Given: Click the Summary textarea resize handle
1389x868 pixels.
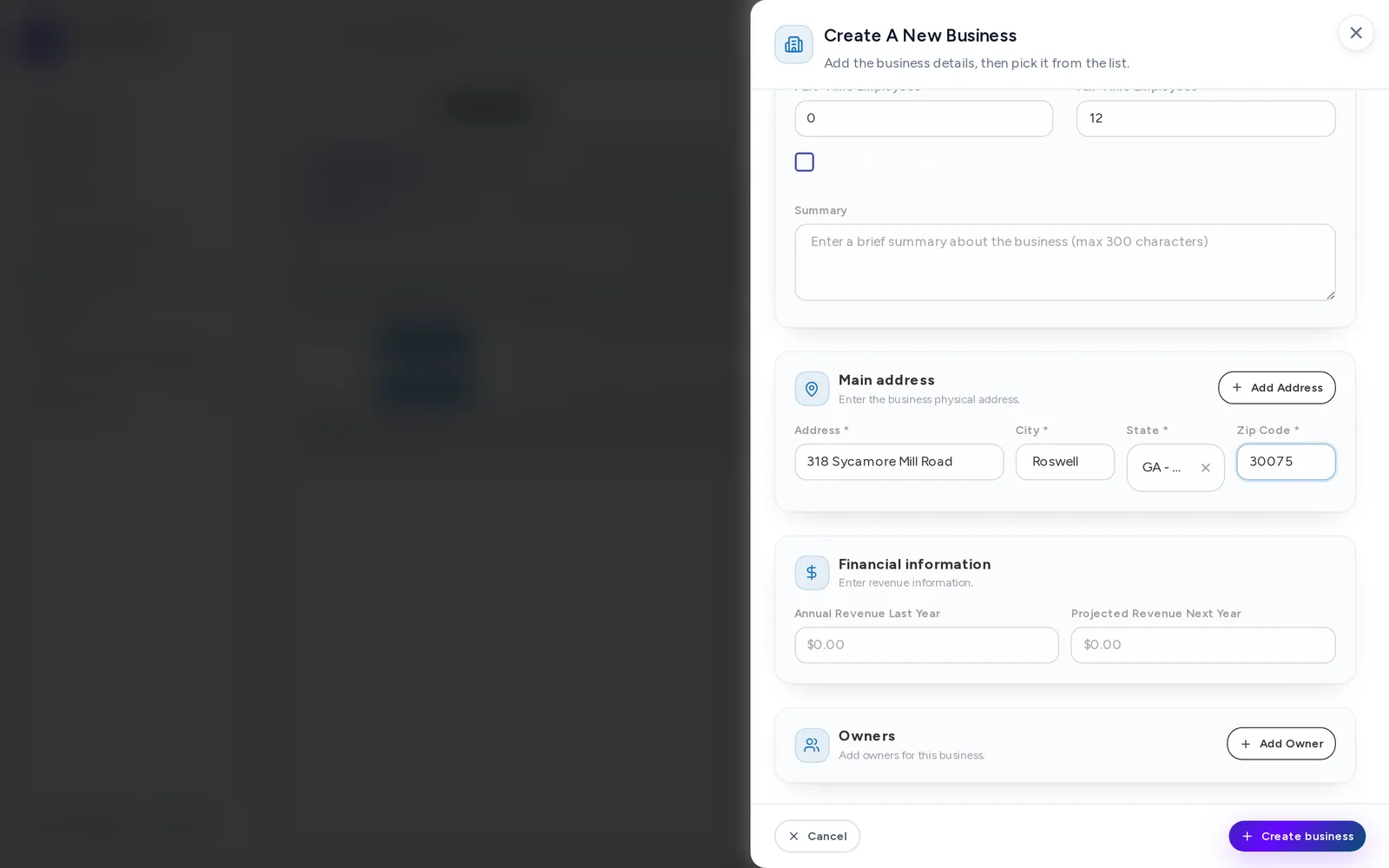Looking at the screenshot, I should (1329, 294).
